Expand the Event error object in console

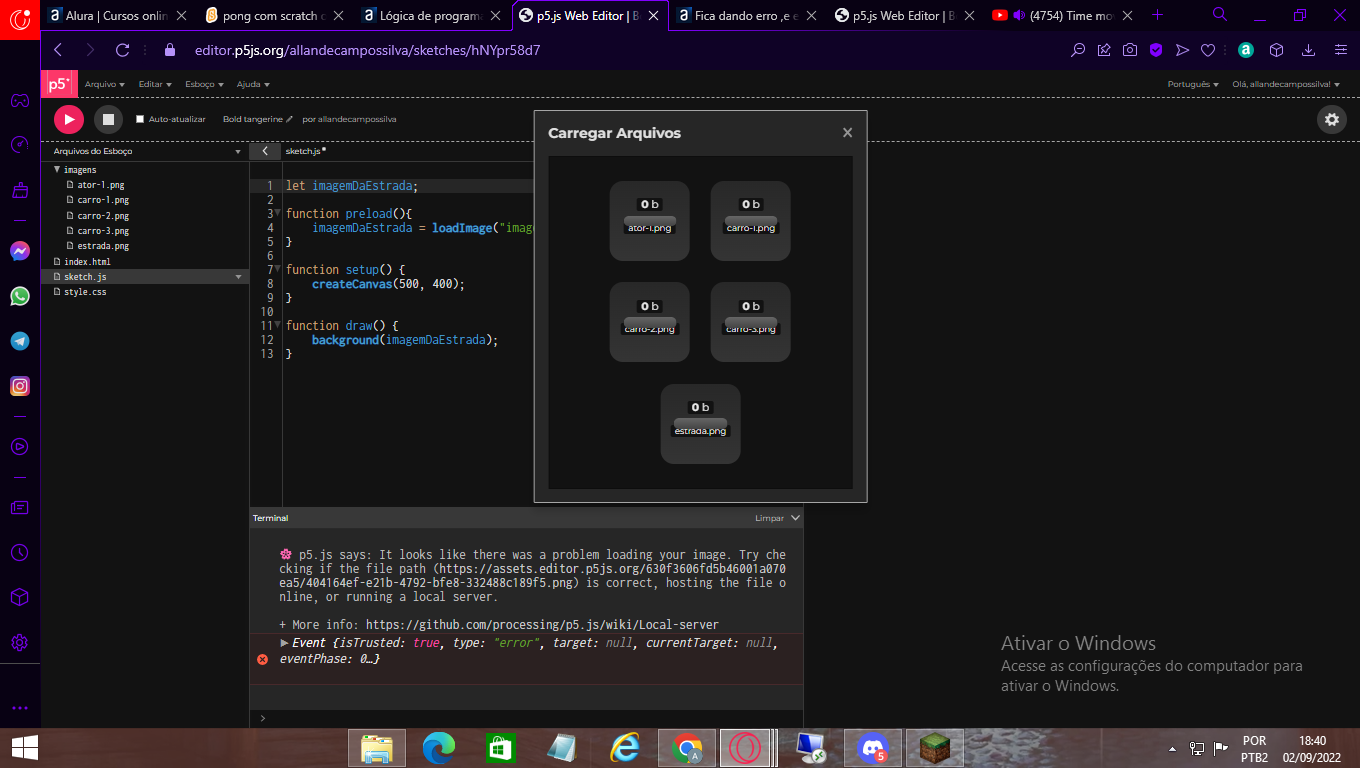tap(285, 643)
